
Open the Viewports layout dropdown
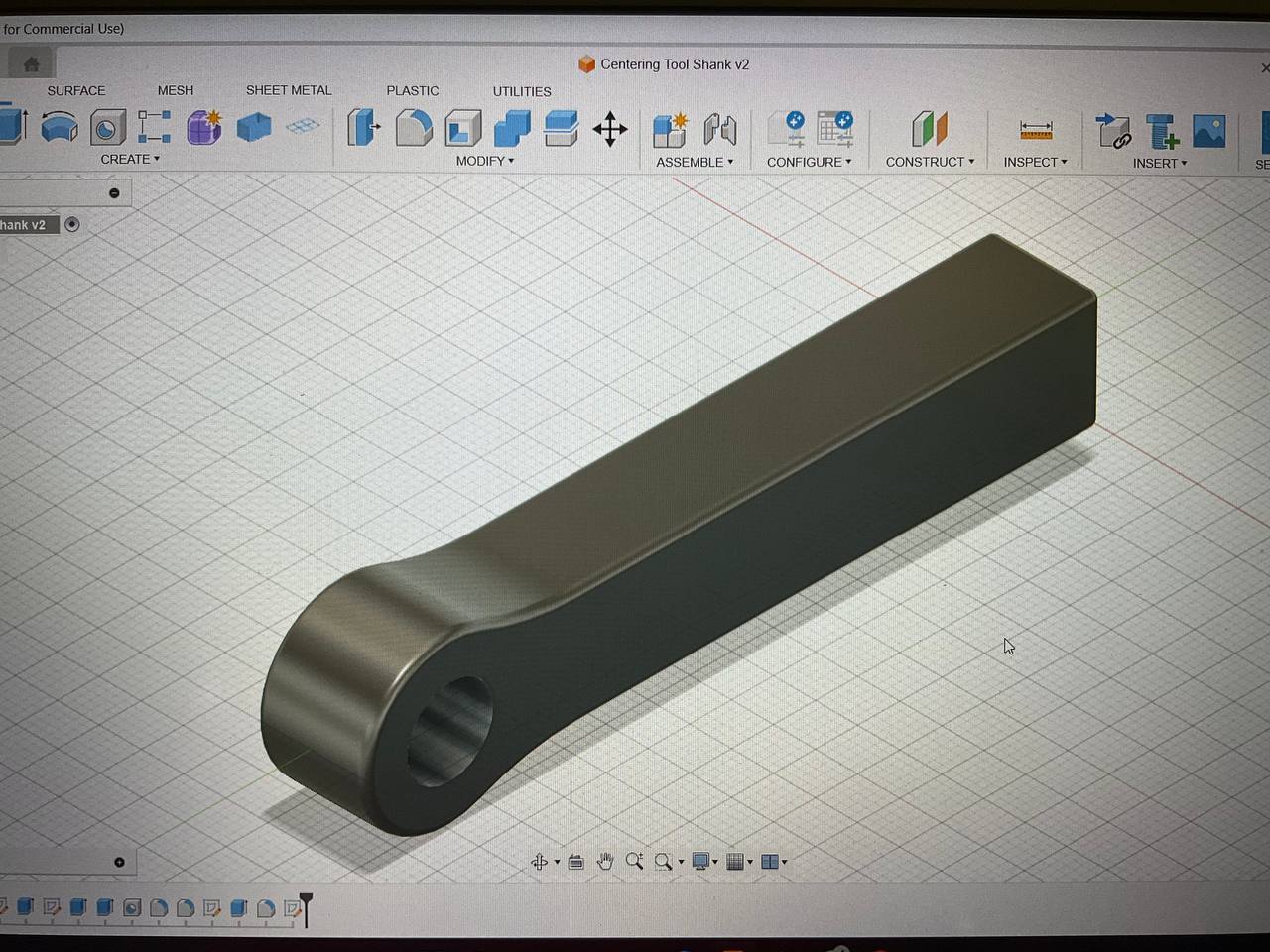pyautogui.click(x=774, y=862)
